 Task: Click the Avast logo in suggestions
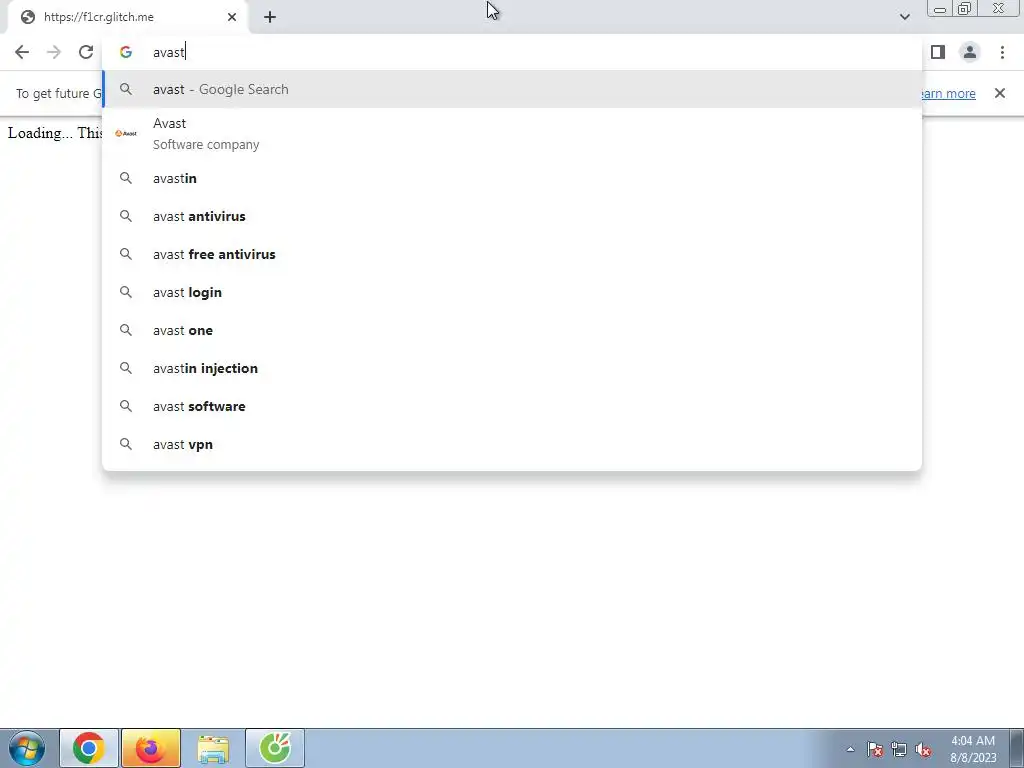126,133
